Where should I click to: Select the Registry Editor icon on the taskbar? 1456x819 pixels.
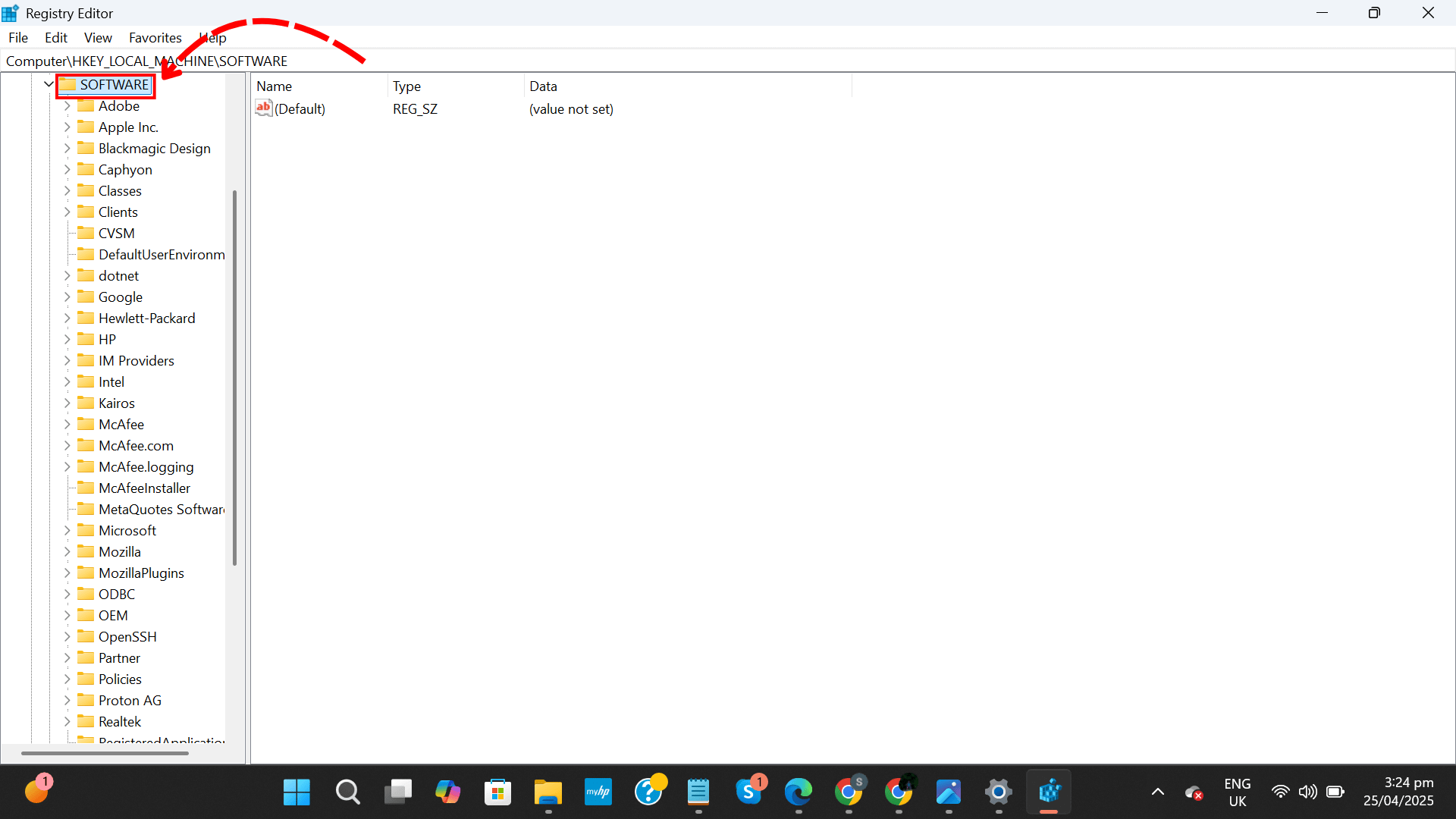click(1050, 791)
